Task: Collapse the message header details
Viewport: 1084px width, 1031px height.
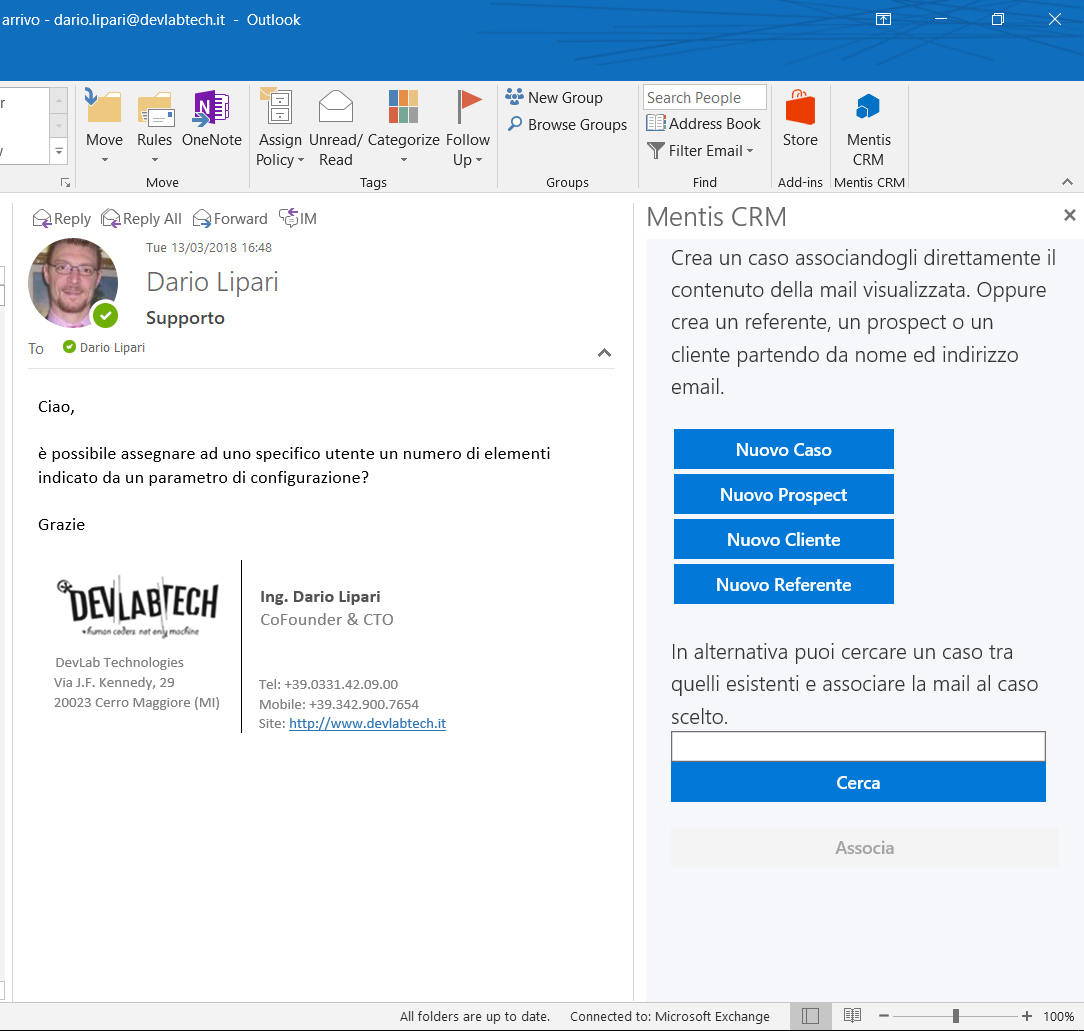Action: (x=604, y=353)
